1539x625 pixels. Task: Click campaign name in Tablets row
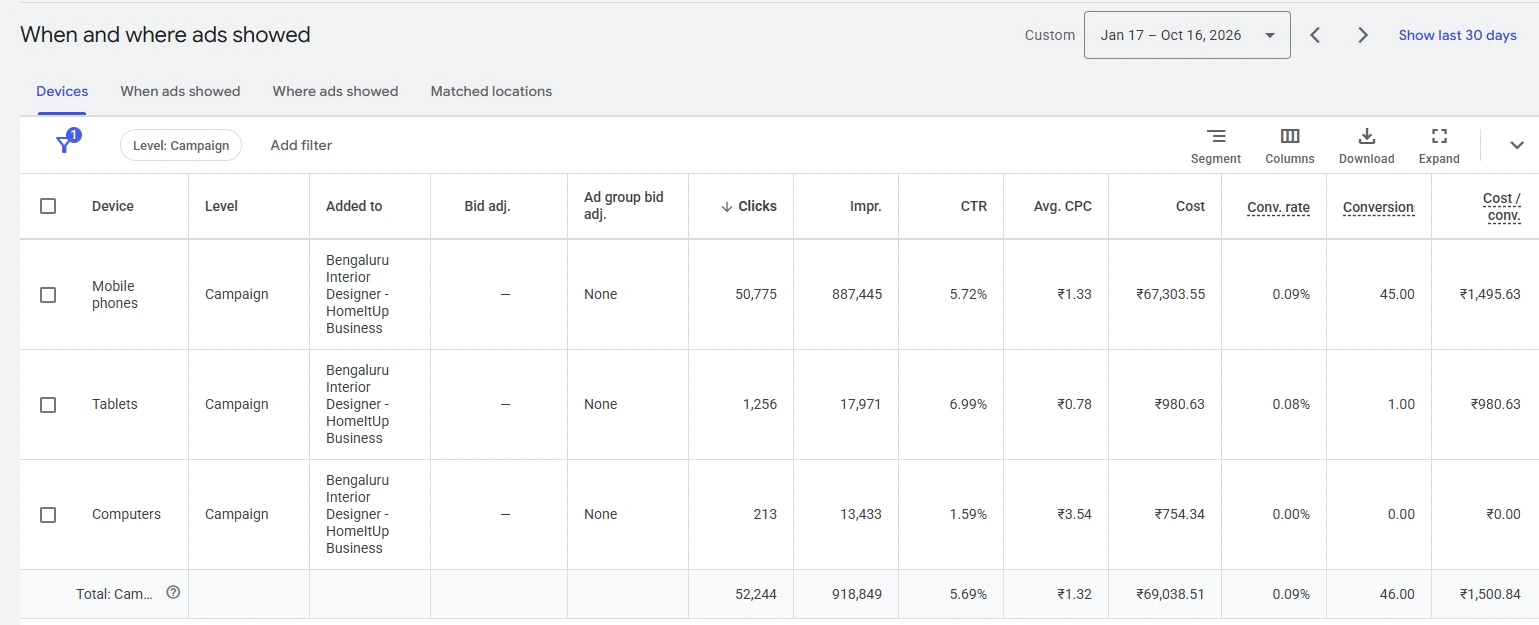pos(358,404)
